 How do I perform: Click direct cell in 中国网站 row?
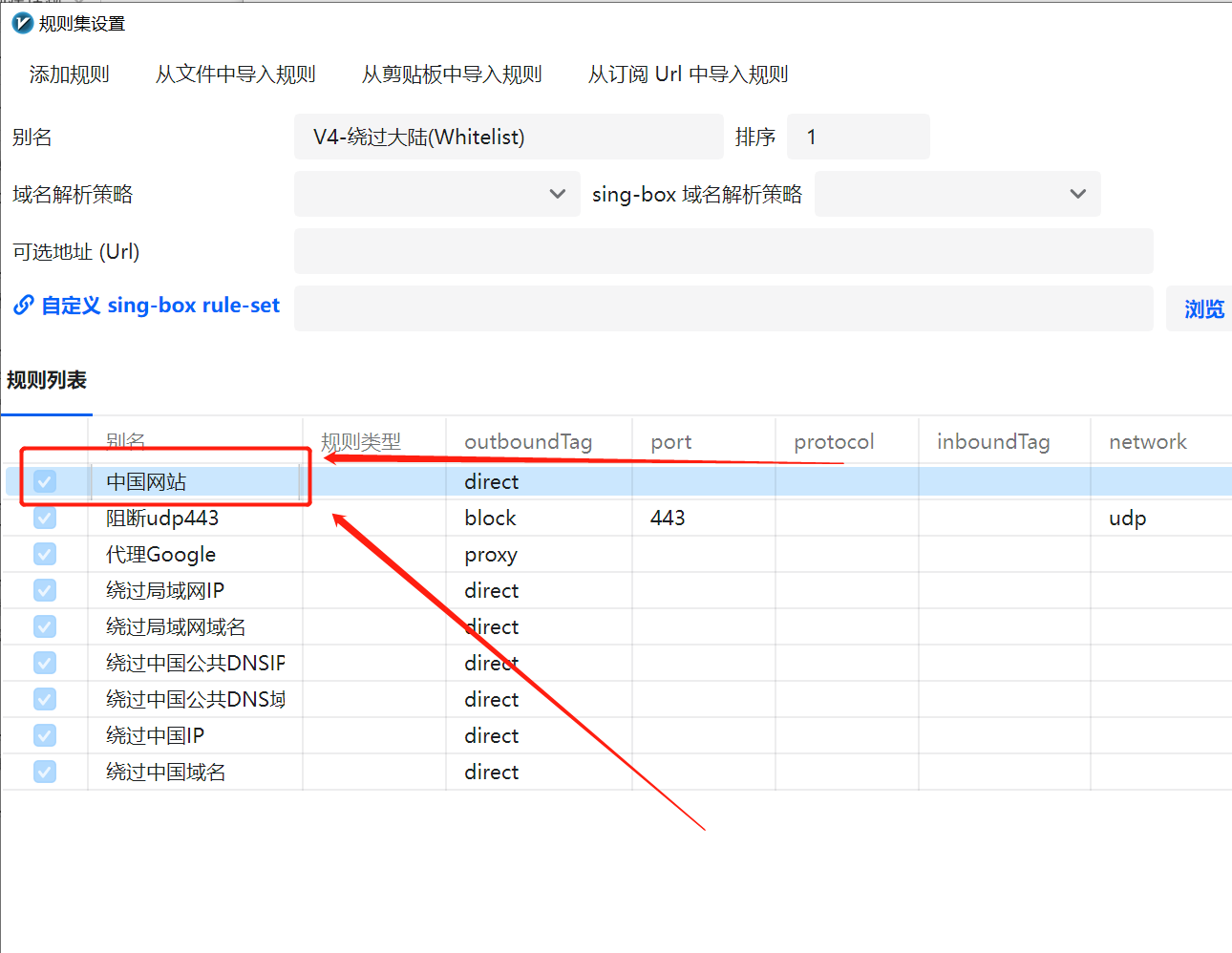[x=491, y=482]
